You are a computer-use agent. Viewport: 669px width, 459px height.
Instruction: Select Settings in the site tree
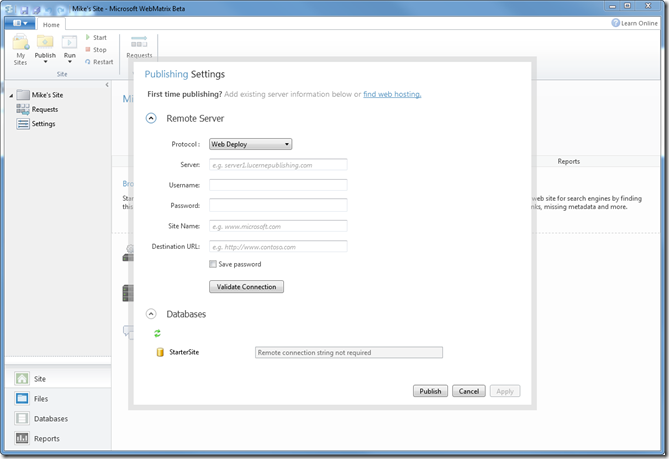coord(44,124)
